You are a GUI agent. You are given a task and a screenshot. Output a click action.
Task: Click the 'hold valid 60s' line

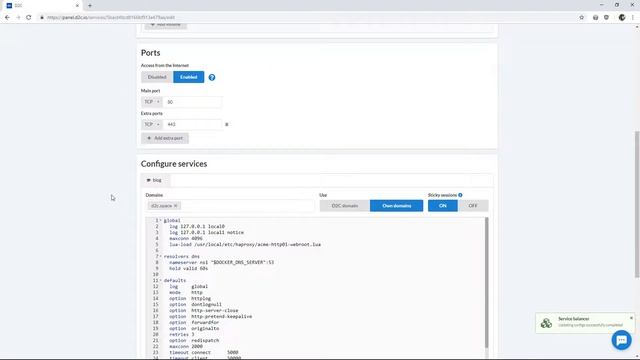point(189,269)
